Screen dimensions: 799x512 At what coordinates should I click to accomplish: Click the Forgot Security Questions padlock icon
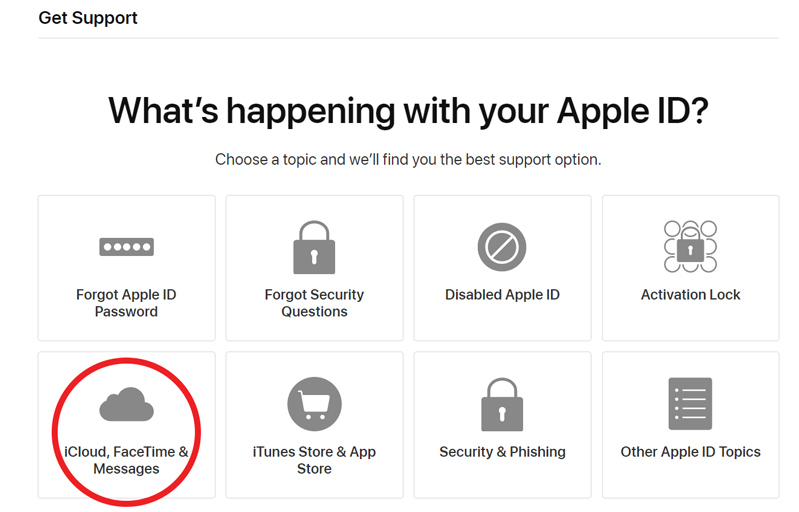314,246
